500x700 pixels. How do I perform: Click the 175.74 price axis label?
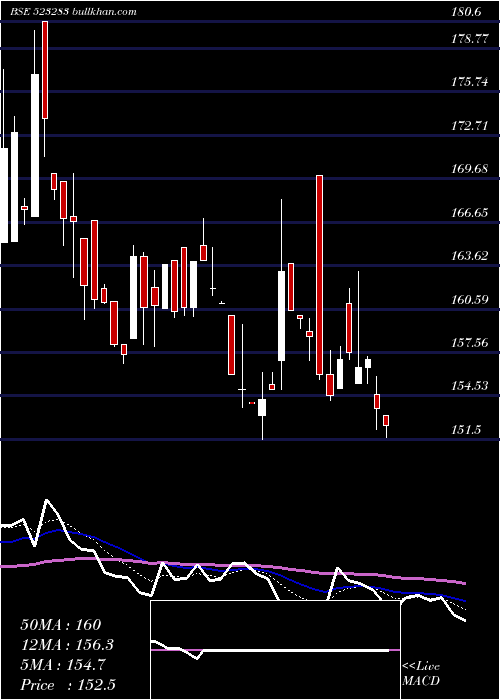[469, 82]
